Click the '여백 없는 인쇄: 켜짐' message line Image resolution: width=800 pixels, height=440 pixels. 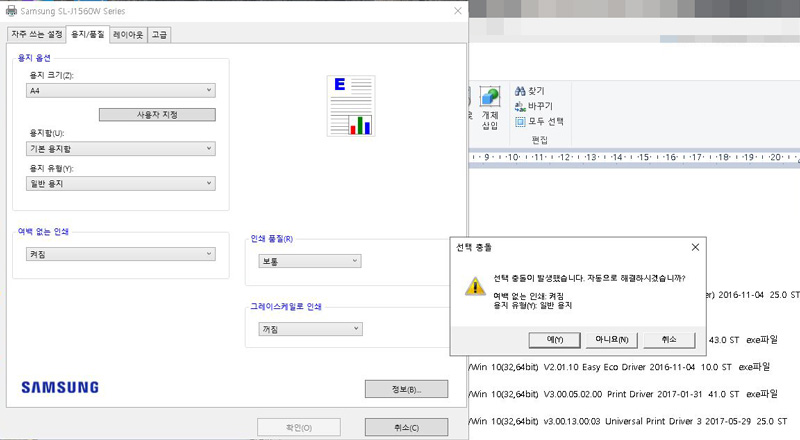528,296
